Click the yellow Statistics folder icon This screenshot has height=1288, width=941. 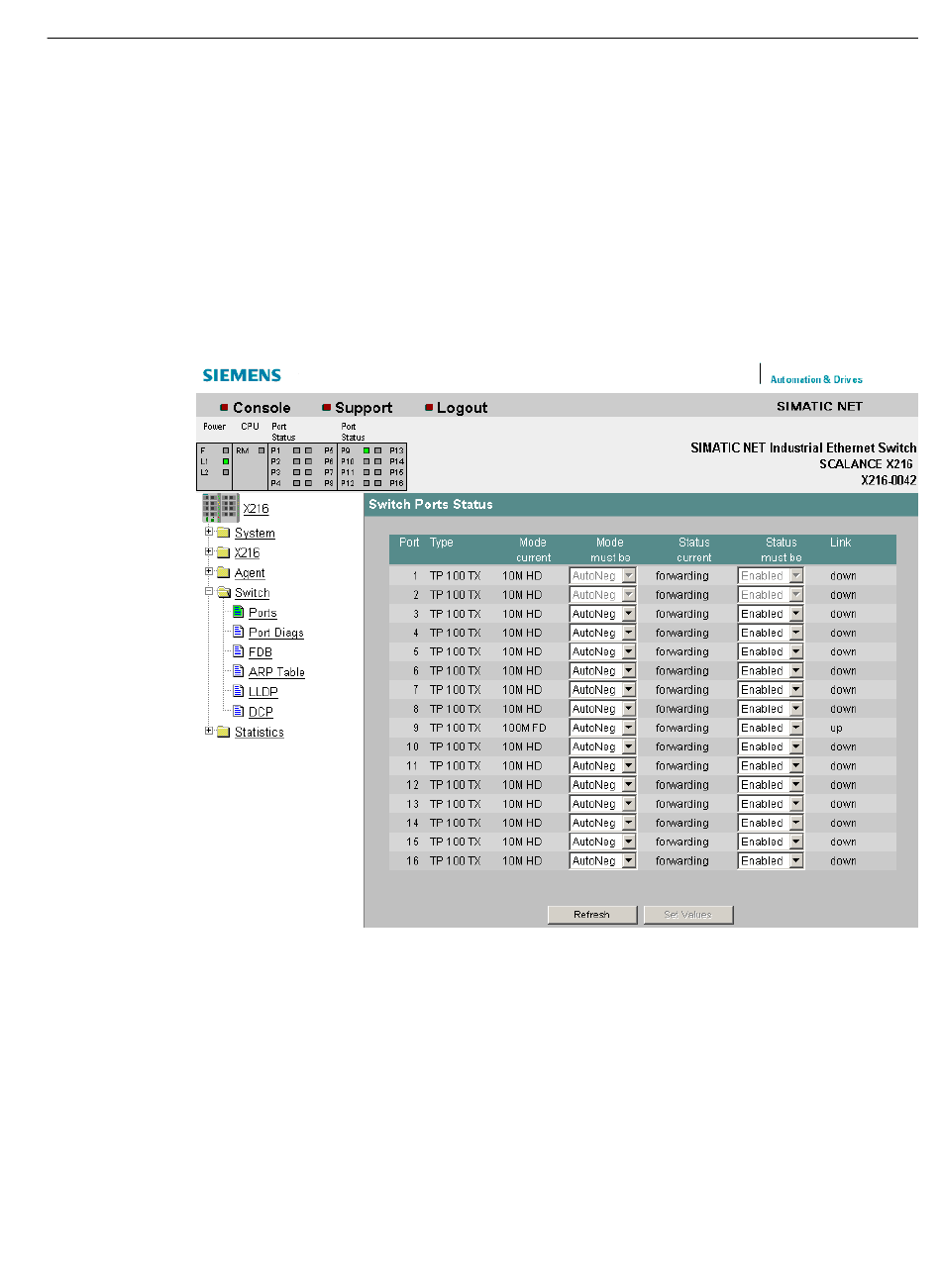click(x=223, y=732)
